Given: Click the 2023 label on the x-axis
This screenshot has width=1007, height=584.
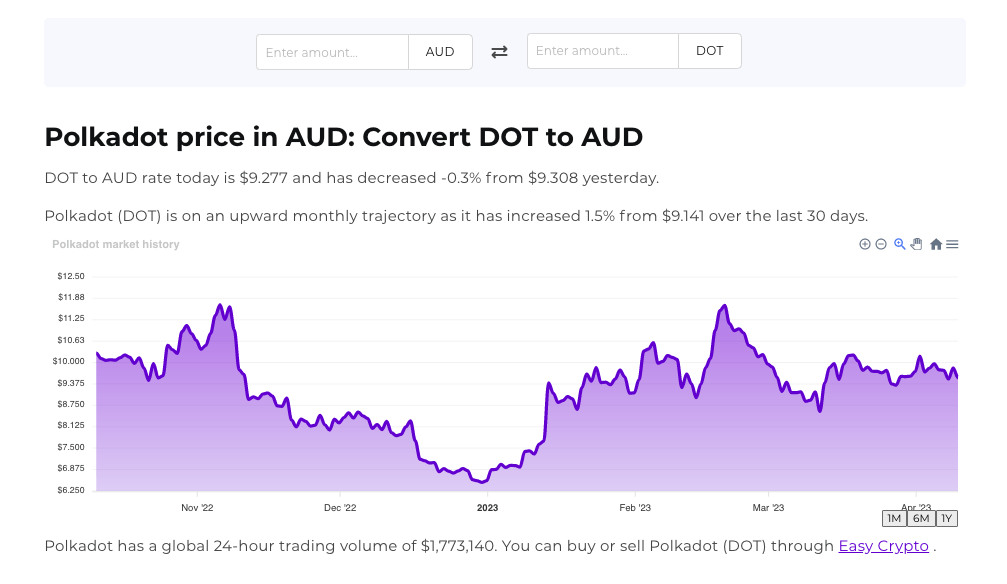Looking at the screenshot, I should point(487,508).
